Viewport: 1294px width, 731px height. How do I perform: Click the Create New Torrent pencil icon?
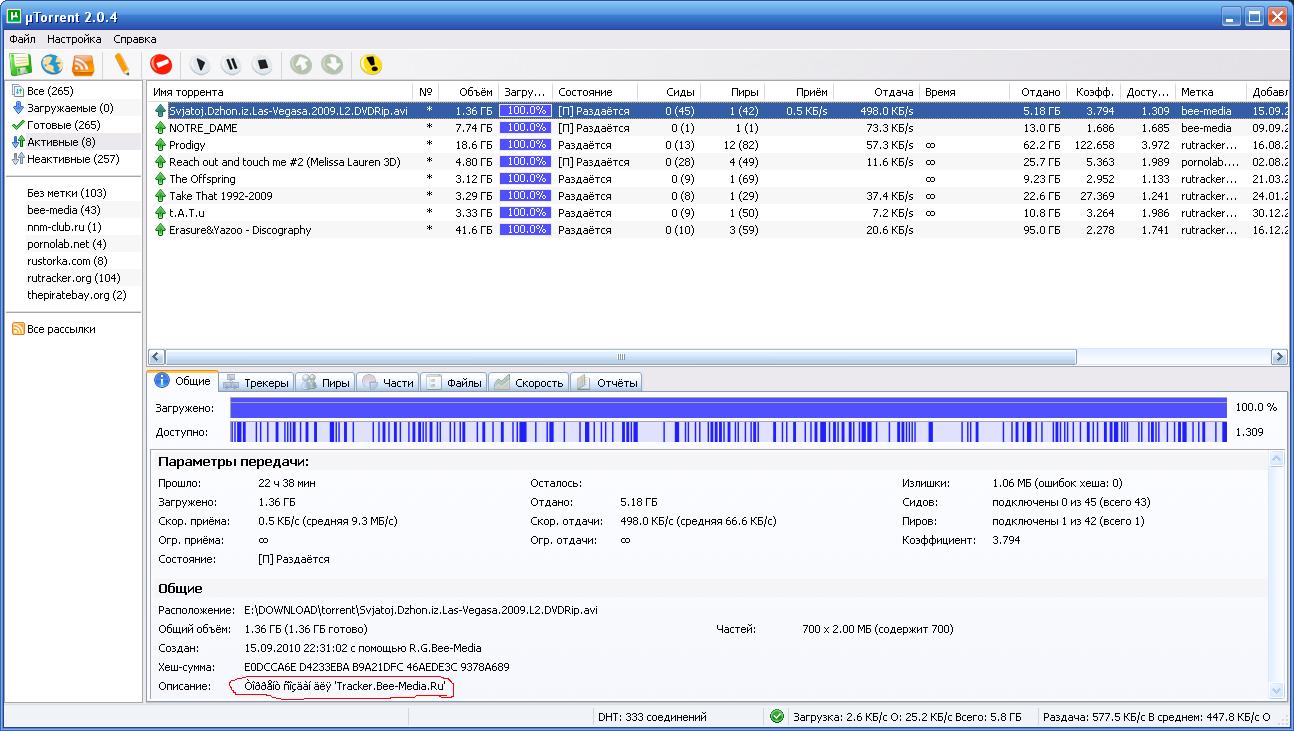(122, 65)
